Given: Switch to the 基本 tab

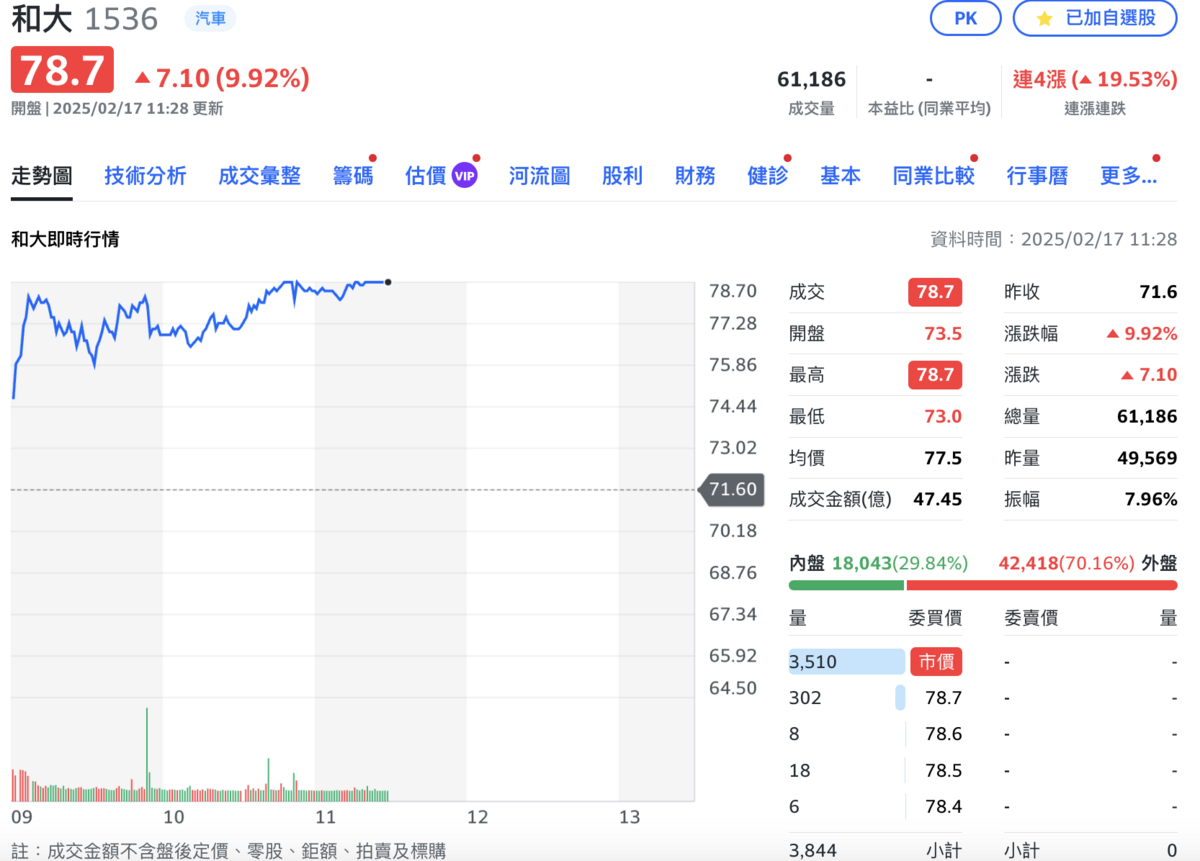Looking at the screenshot, I should pyautogui.click(x=840, y=174).
